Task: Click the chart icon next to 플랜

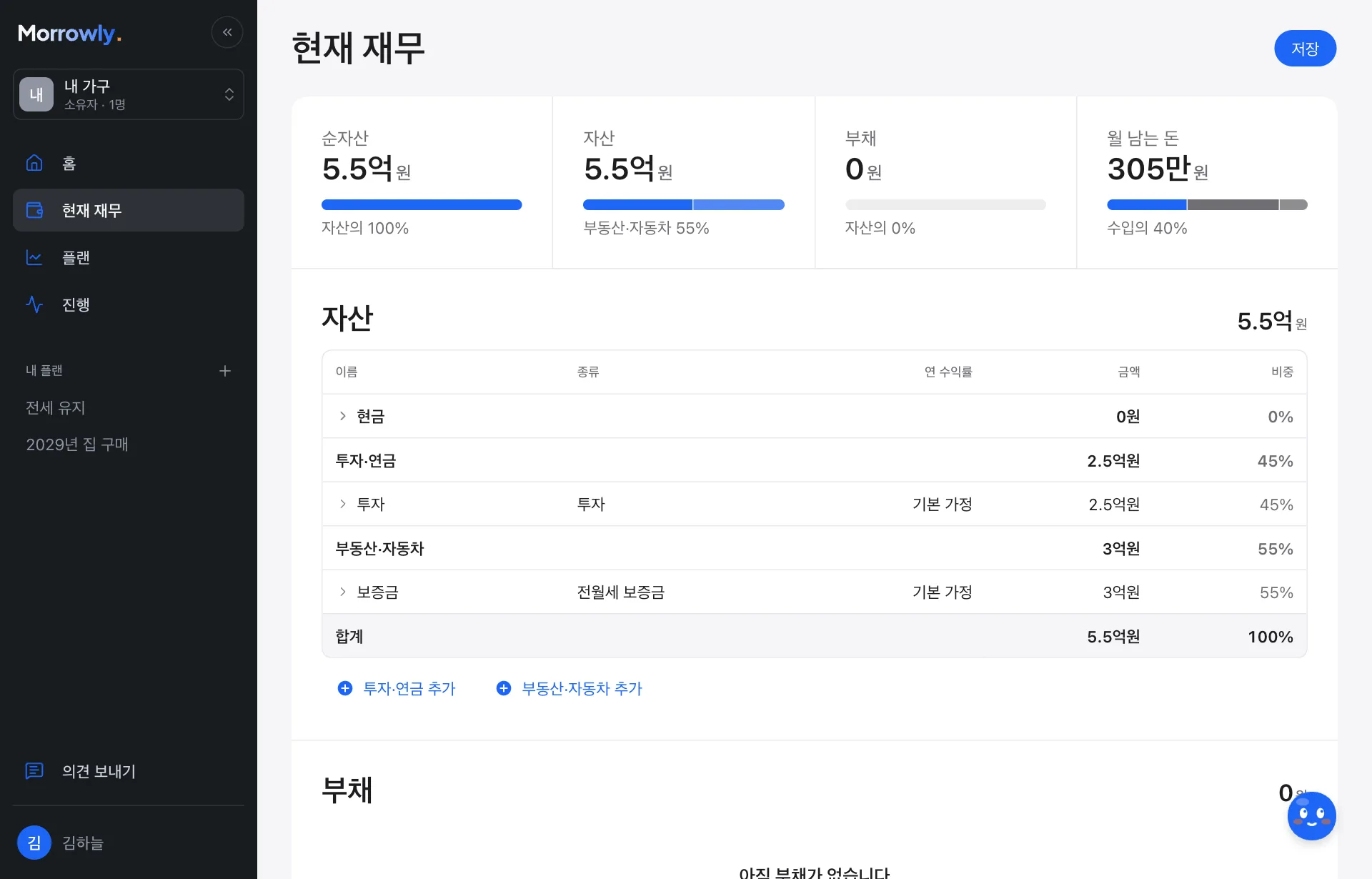Action: tap(34, 257)
